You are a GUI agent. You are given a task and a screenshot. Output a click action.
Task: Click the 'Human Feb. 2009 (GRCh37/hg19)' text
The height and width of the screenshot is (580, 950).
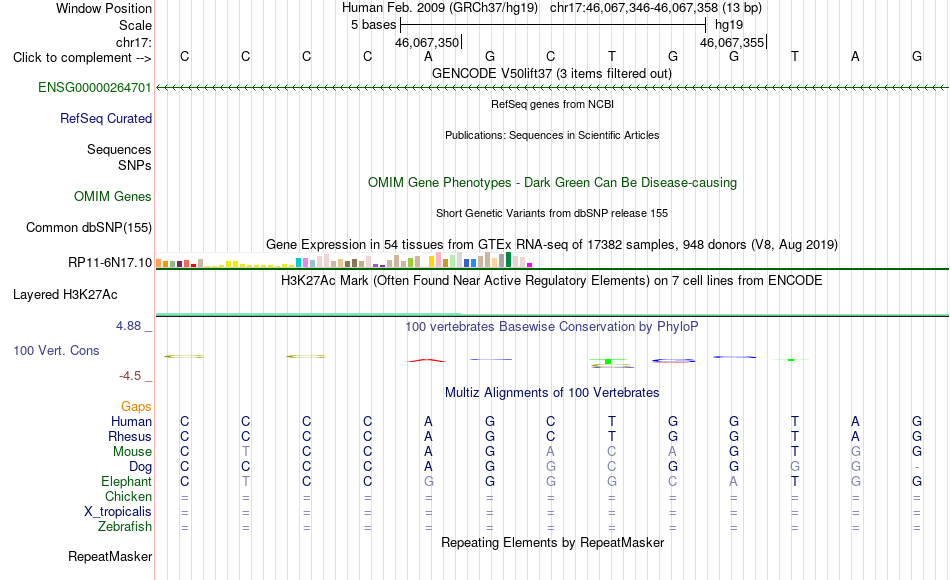click(x=440, y=8)
